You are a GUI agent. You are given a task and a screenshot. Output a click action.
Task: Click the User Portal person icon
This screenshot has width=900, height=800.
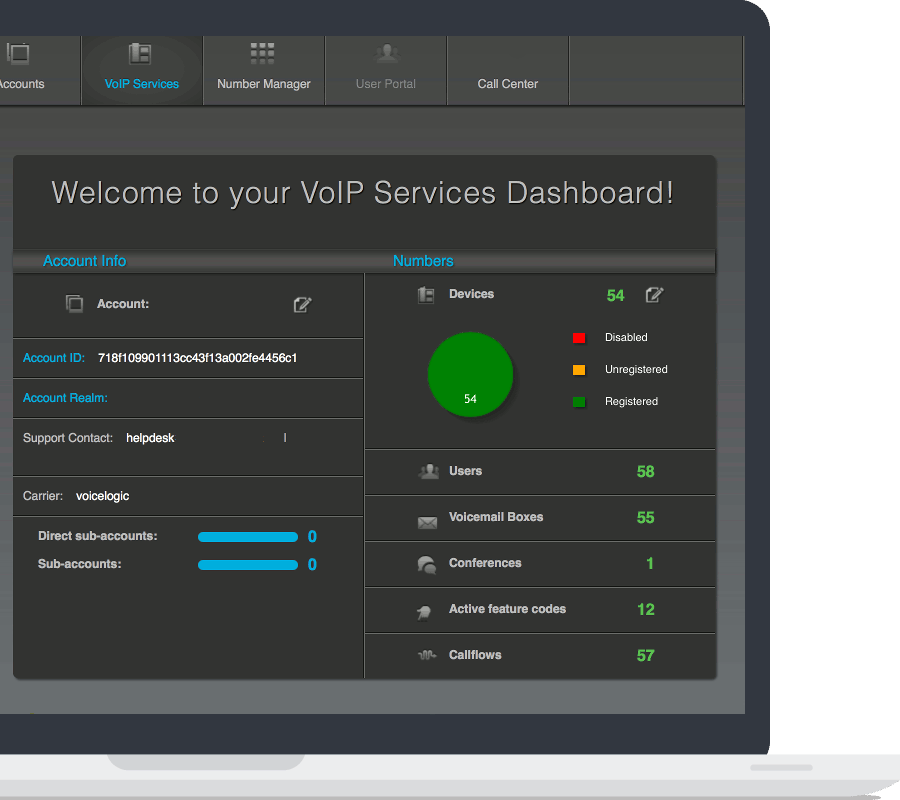[x=387, y=53]
